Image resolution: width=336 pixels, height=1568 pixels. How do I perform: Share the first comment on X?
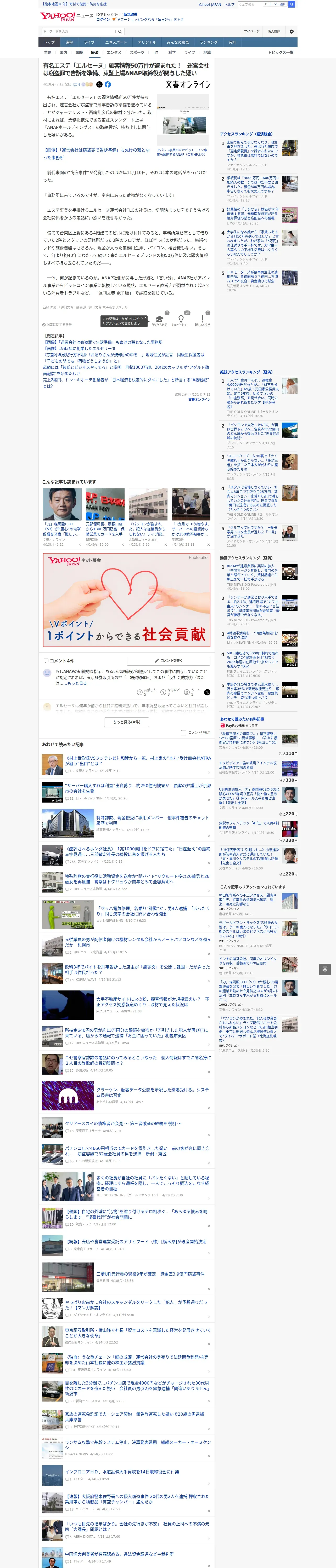(x=207, y=692)
